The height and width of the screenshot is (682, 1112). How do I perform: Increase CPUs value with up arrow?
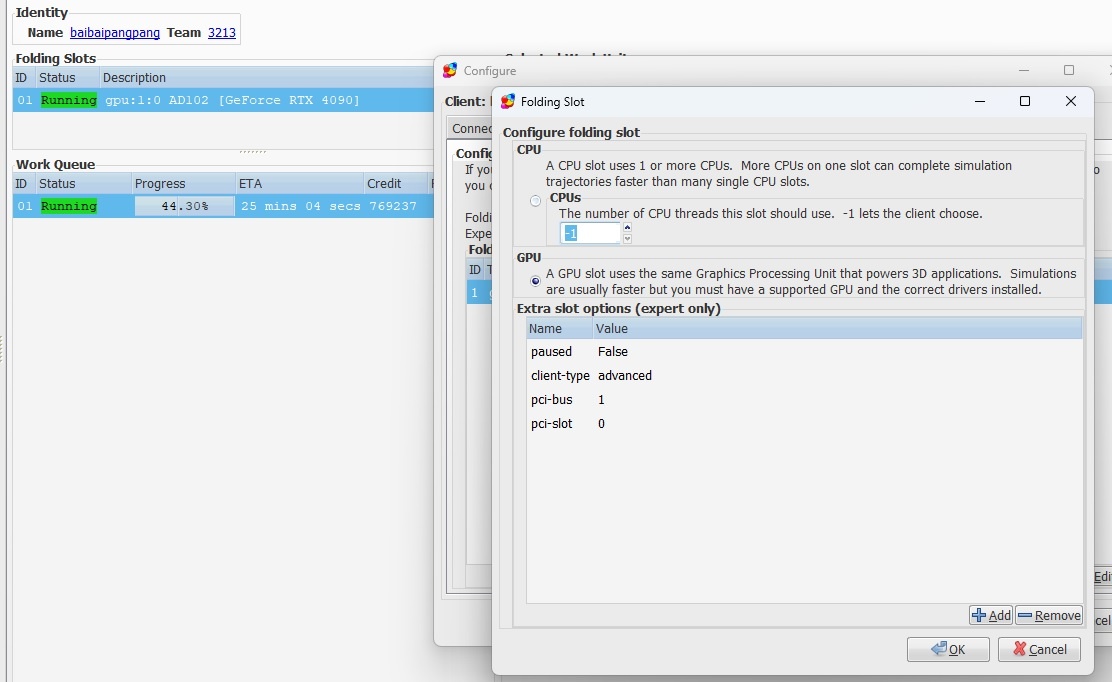click(x=627, y=228)
